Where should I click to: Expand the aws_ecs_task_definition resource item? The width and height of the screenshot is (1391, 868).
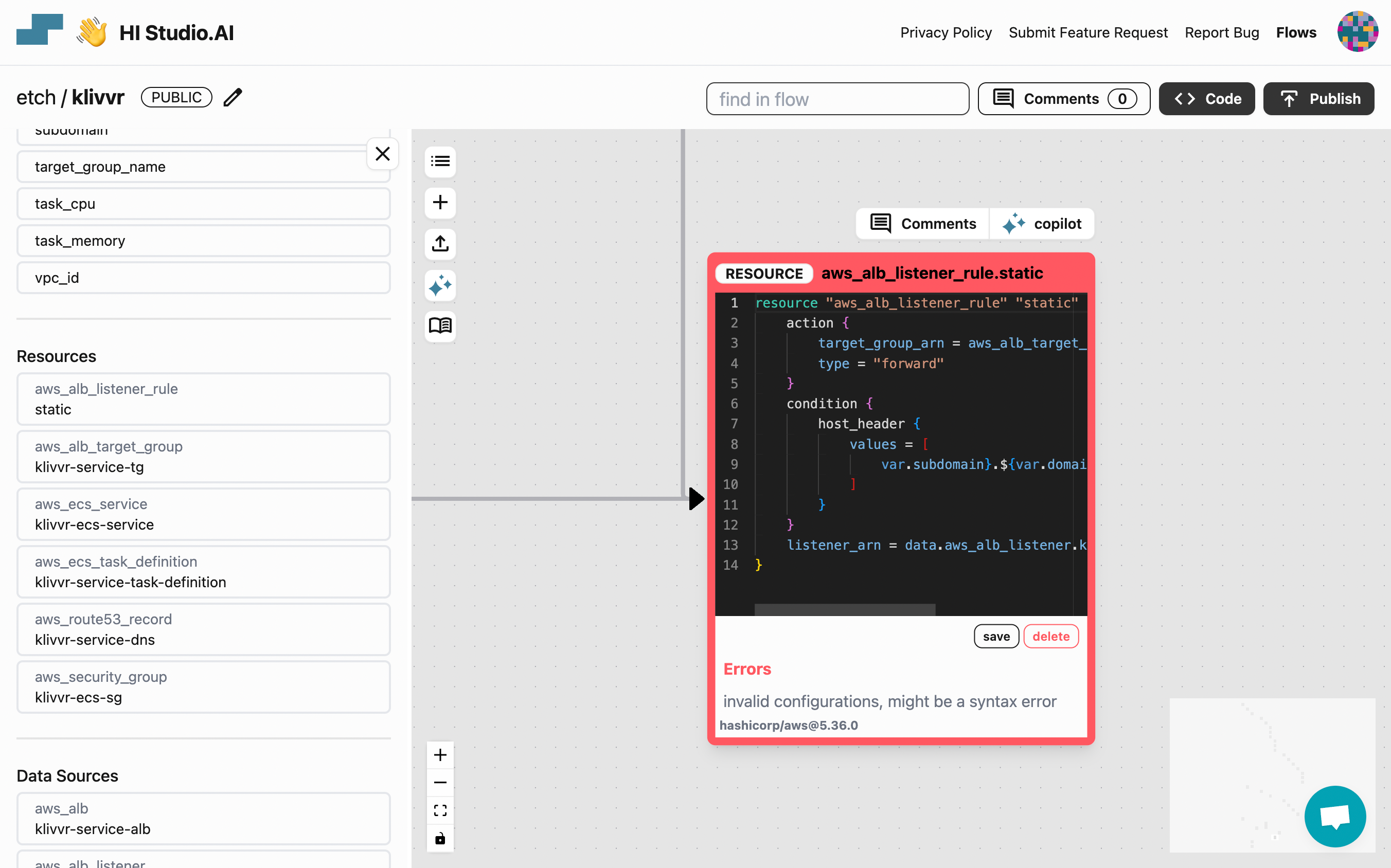[203, 571]
